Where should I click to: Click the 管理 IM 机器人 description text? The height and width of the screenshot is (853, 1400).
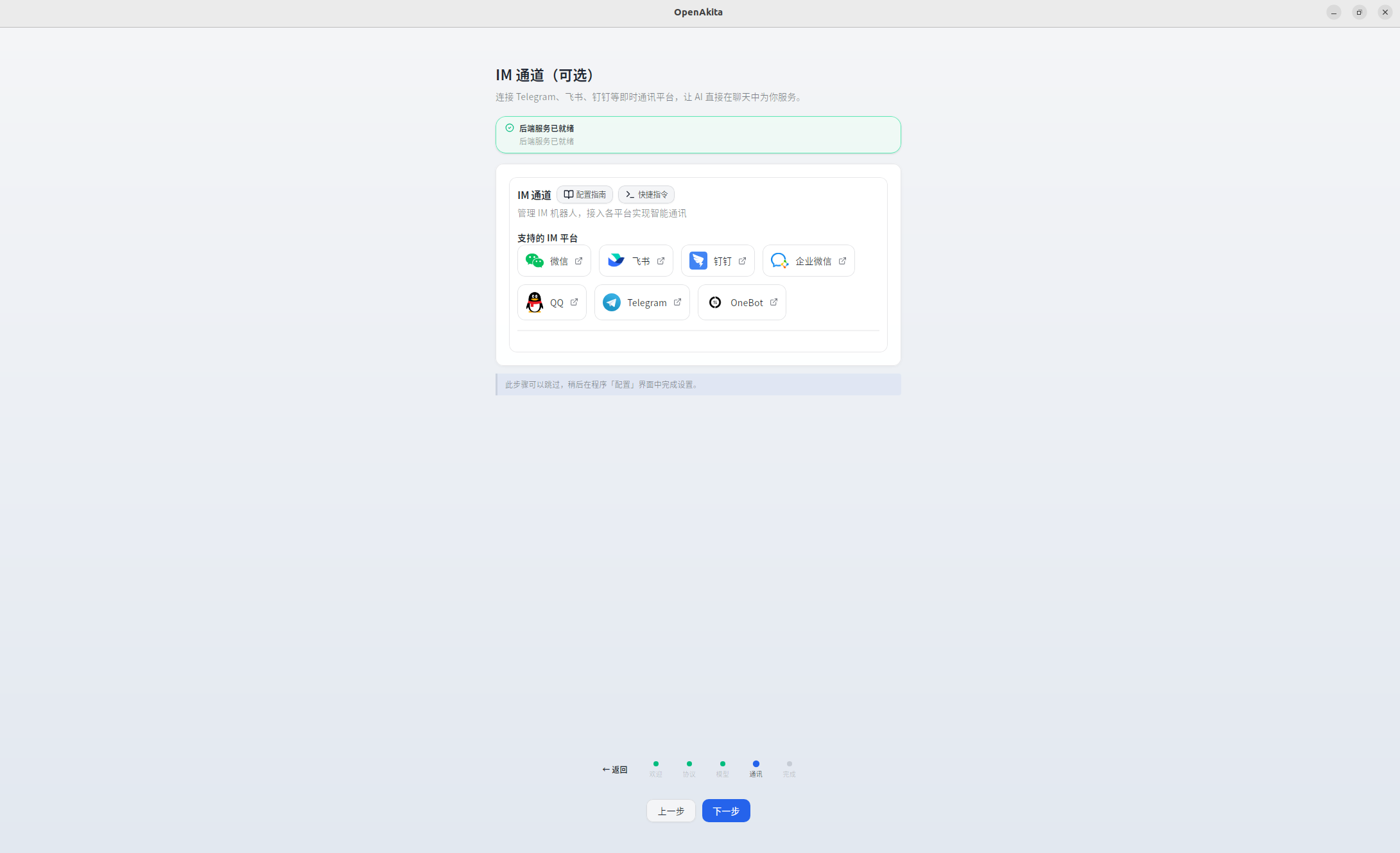point(601,213)
